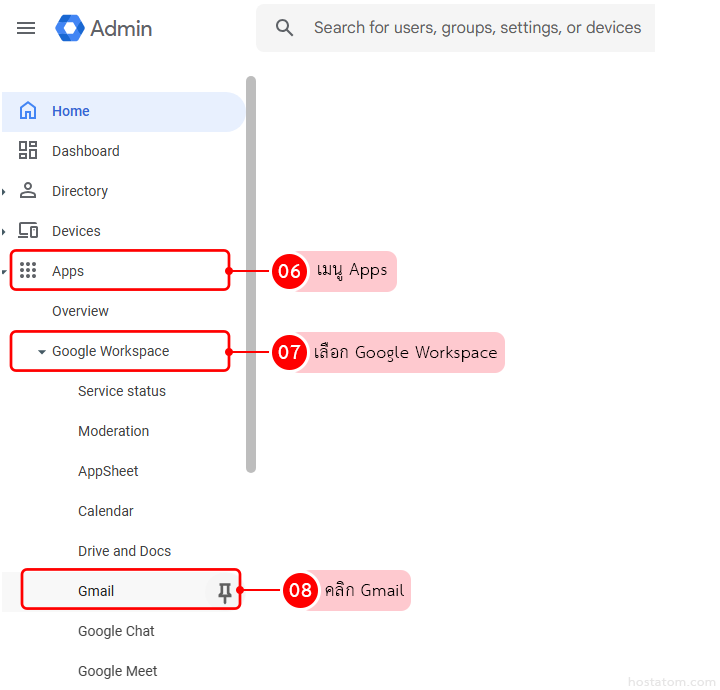720x690 pixels.
Task: Click the Dashboard grid icon
Action: click(x=28, y=151)
